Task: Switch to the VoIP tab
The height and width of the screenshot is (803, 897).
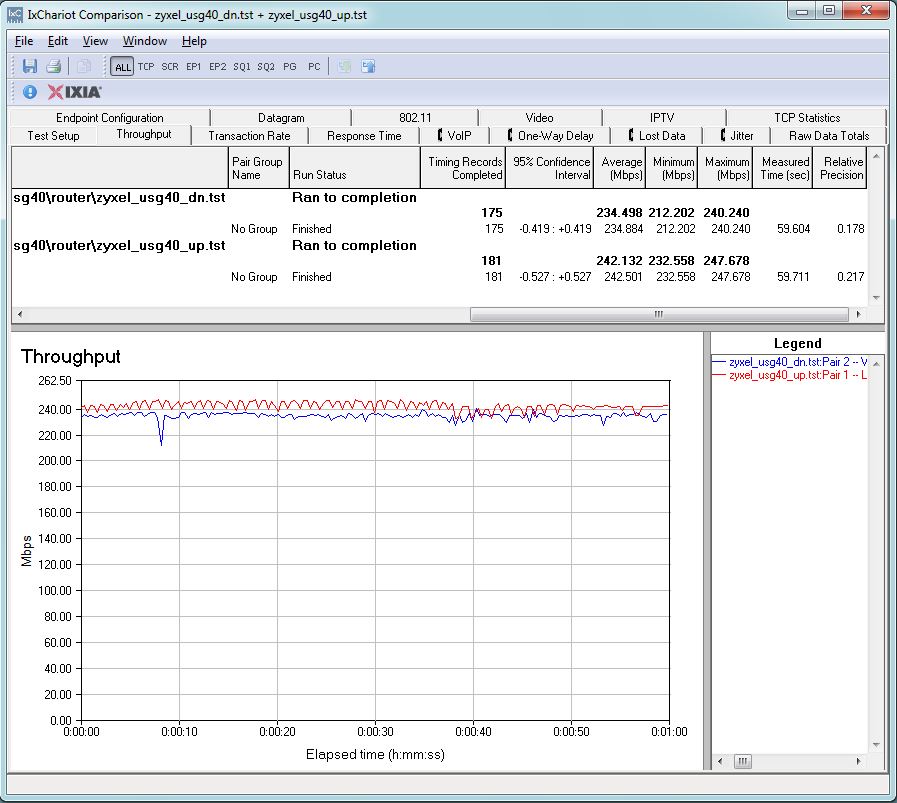Action: [455, 136]
